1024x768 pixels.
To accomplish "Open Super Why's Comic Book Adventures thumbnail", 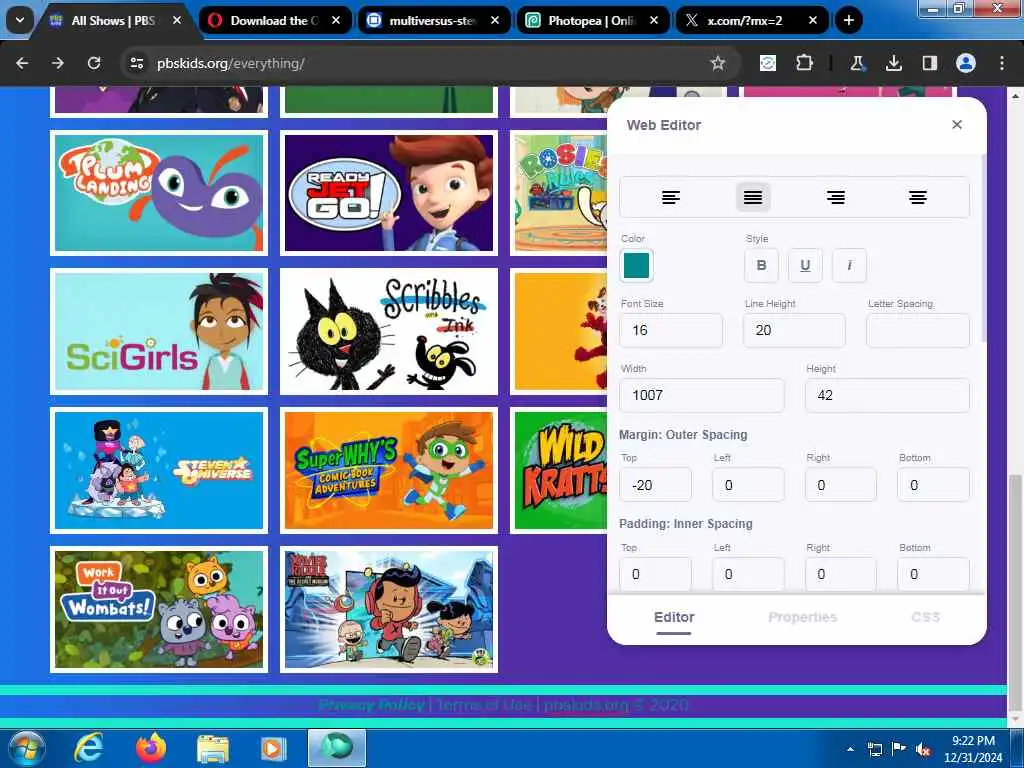I will coord(389,470).
